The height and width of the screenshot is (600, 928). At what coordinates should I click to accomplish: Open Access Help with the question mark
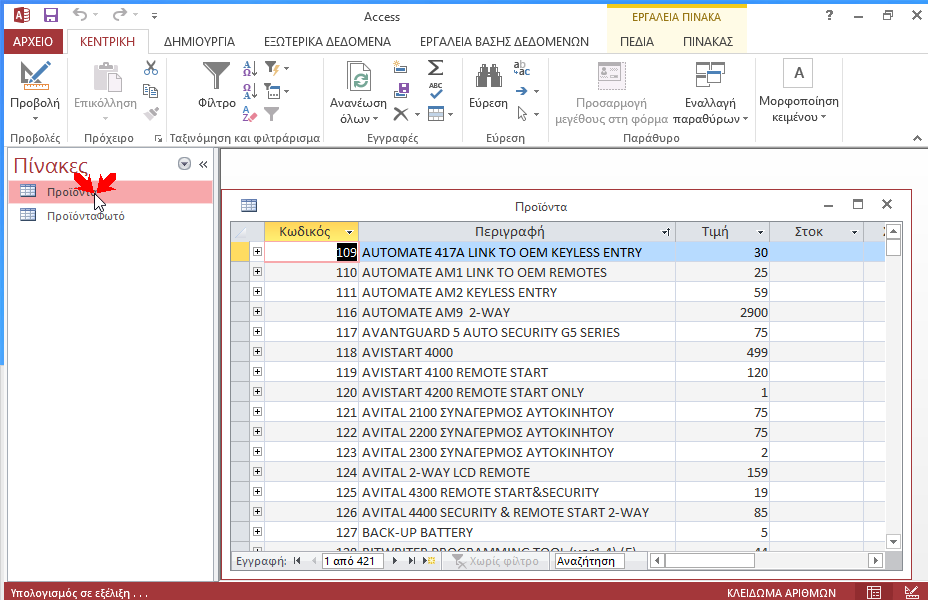coord(829,16)
